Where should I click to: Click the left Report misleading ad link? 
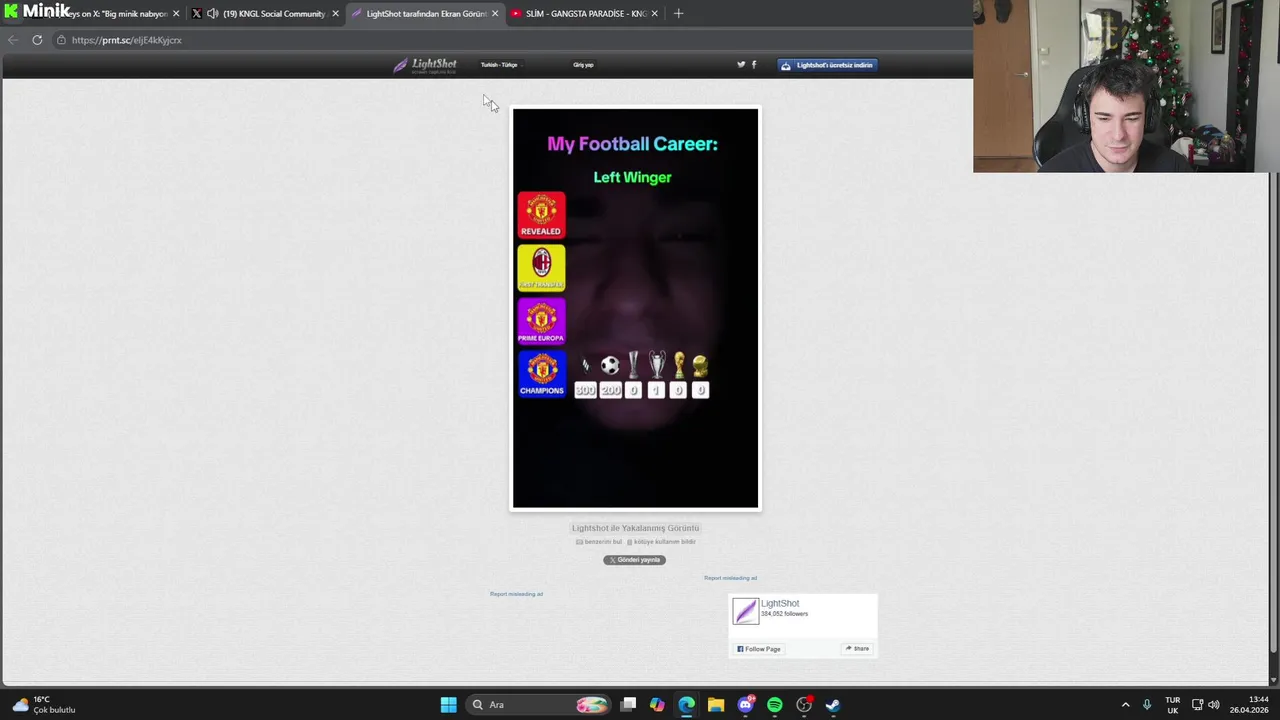[x=516, y=594]
